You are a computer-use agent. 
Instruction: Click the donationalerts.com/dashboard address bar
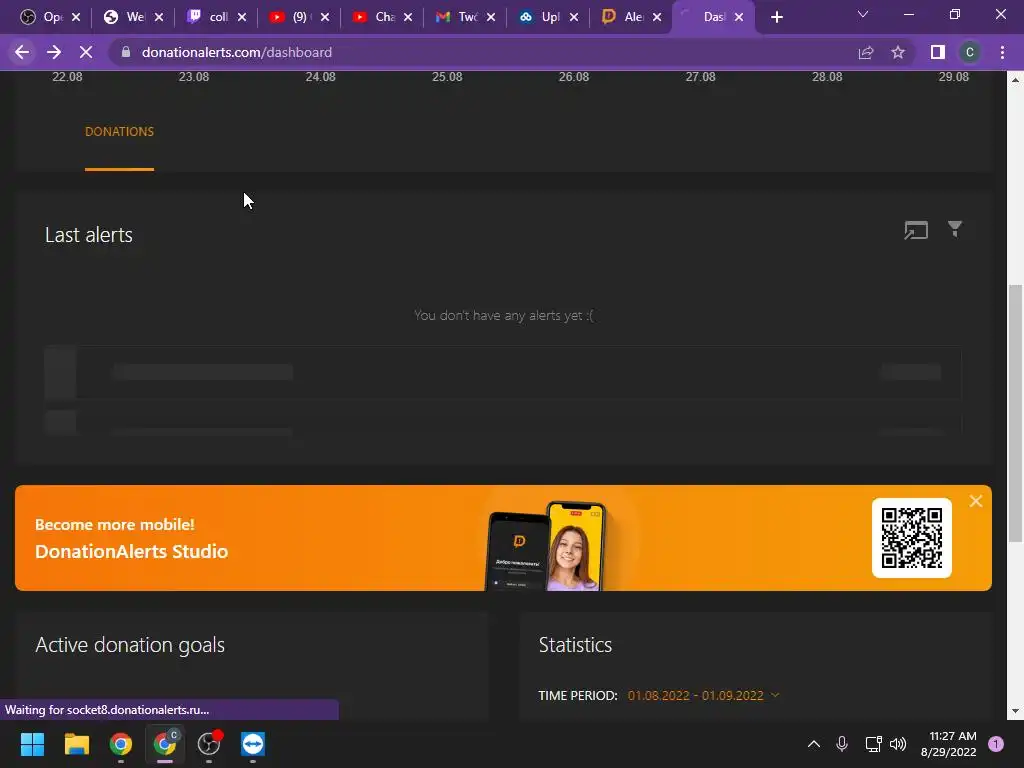(236, 52)
